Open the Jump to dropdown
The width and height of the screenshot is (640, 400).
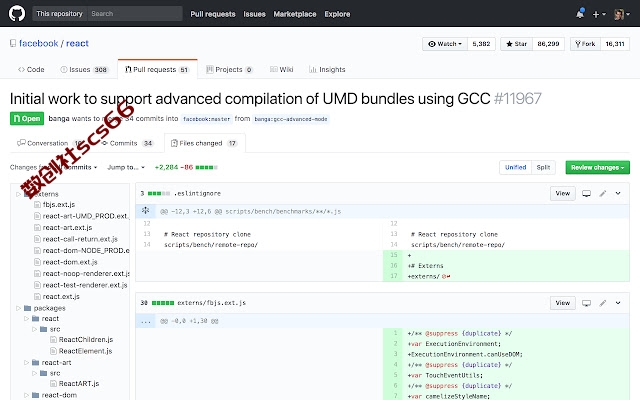coord(126,167)
